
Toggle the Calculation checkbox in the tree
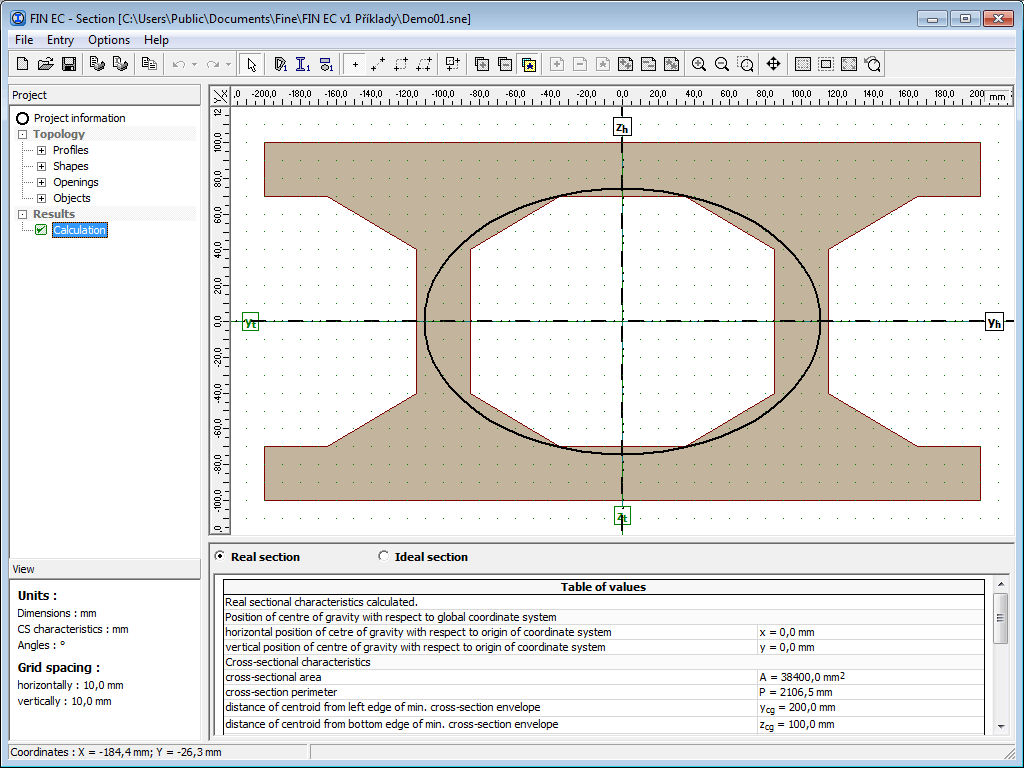click(x=41, y=230)
